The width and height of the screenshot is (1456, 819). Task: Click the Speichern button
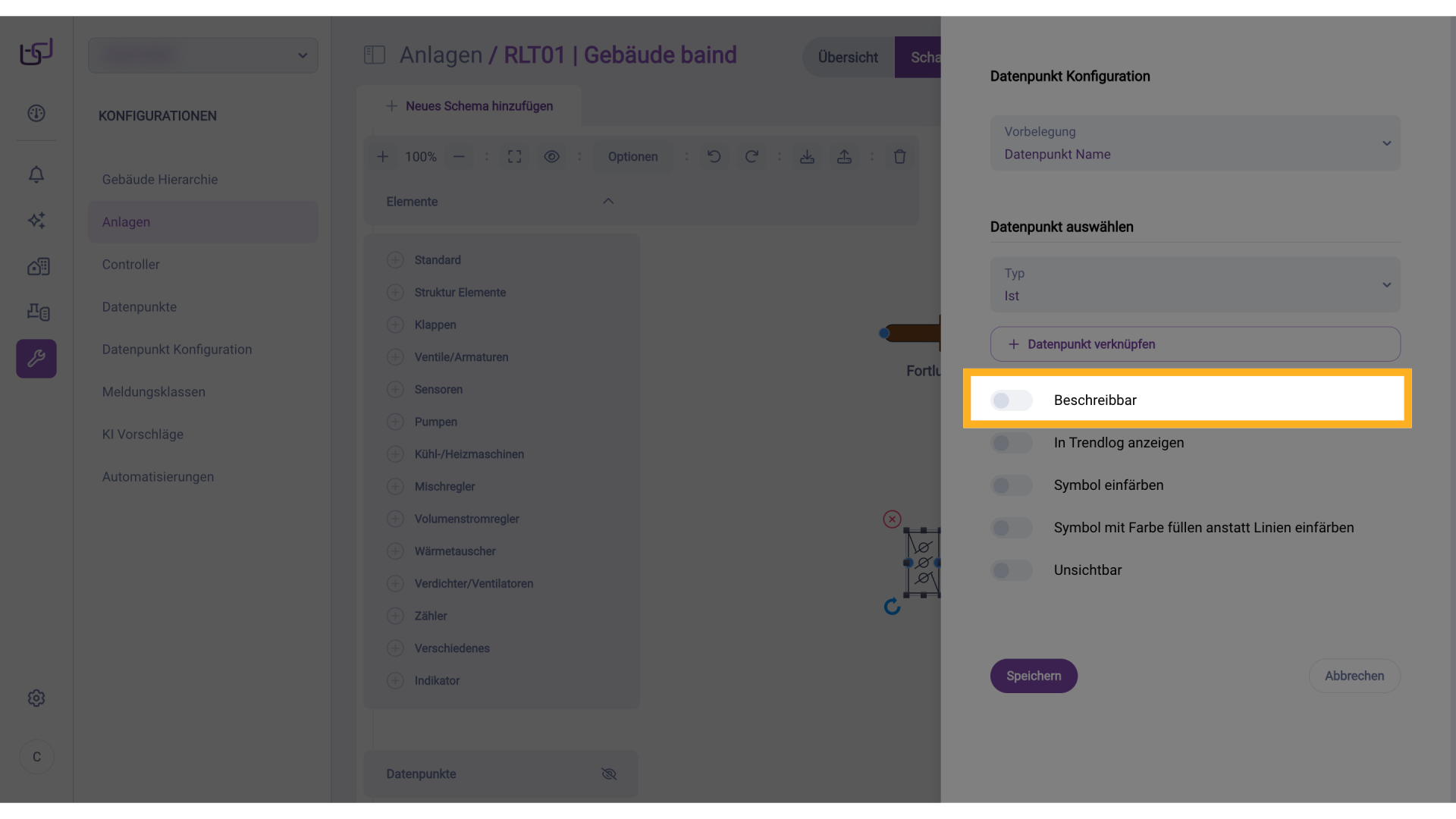pyautogui.click(x=1033, y=676)
